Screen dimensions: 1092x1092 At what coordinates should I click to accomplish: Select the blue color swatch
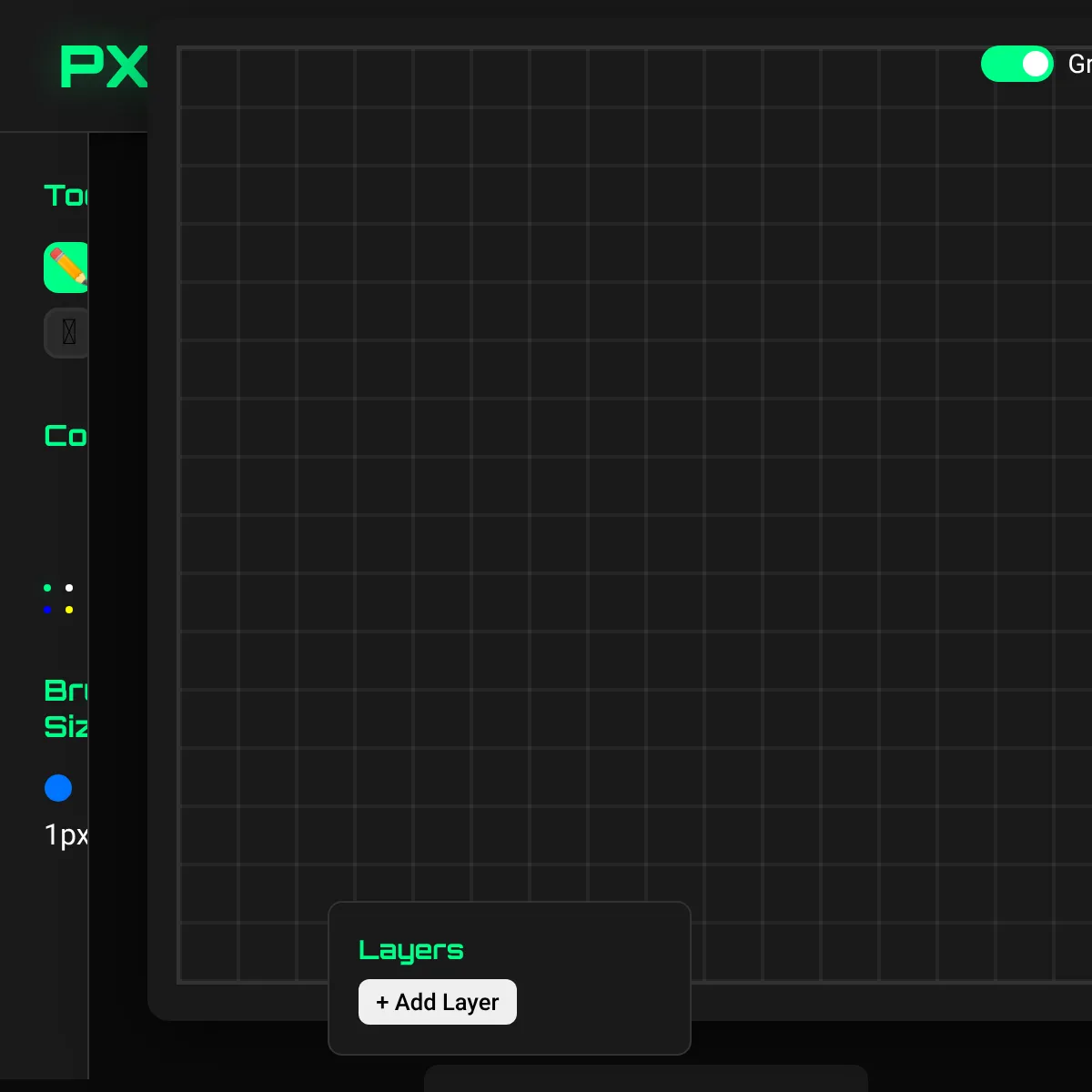(46, 609)
